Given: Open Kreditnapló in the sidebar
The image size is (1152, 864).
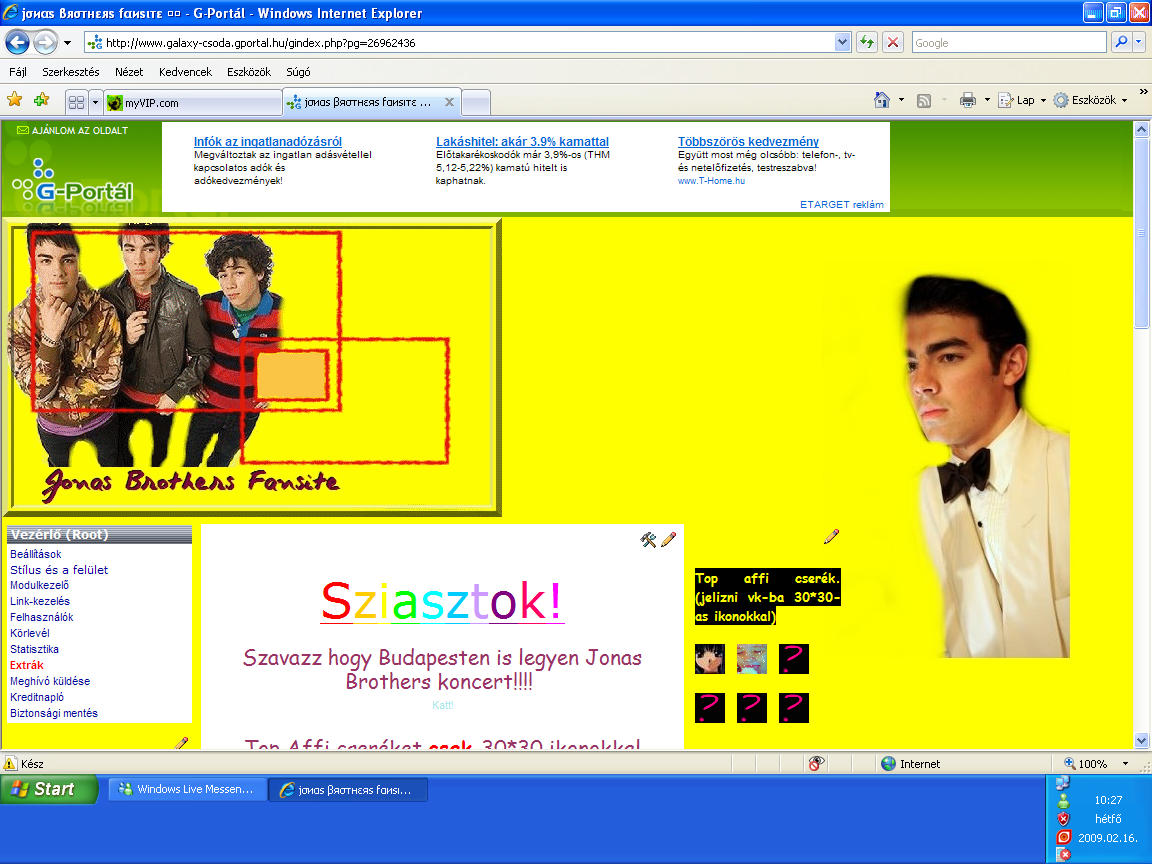Looking at the screenshot, I should 37,697.
